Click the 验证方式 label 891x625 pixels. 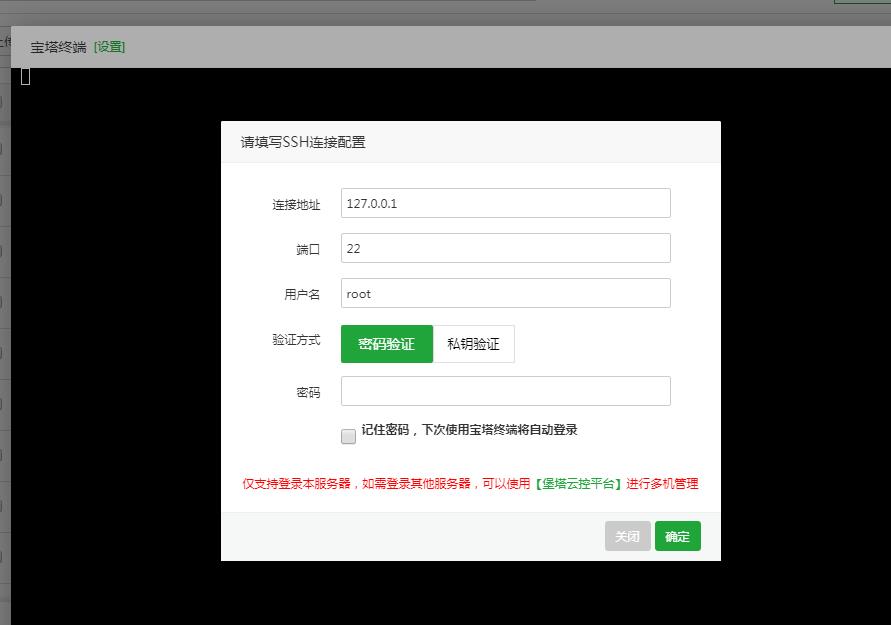(x=296, y=340)
